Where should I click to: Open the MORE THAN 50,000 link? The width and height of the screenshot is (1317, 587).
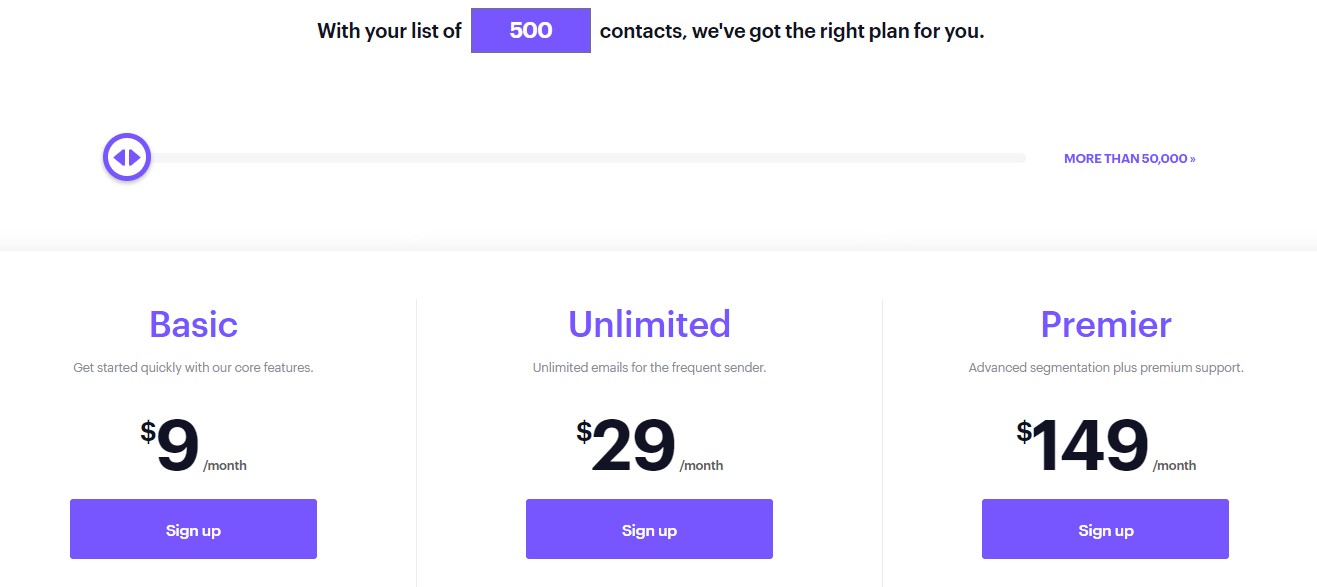pos(1129,159)
